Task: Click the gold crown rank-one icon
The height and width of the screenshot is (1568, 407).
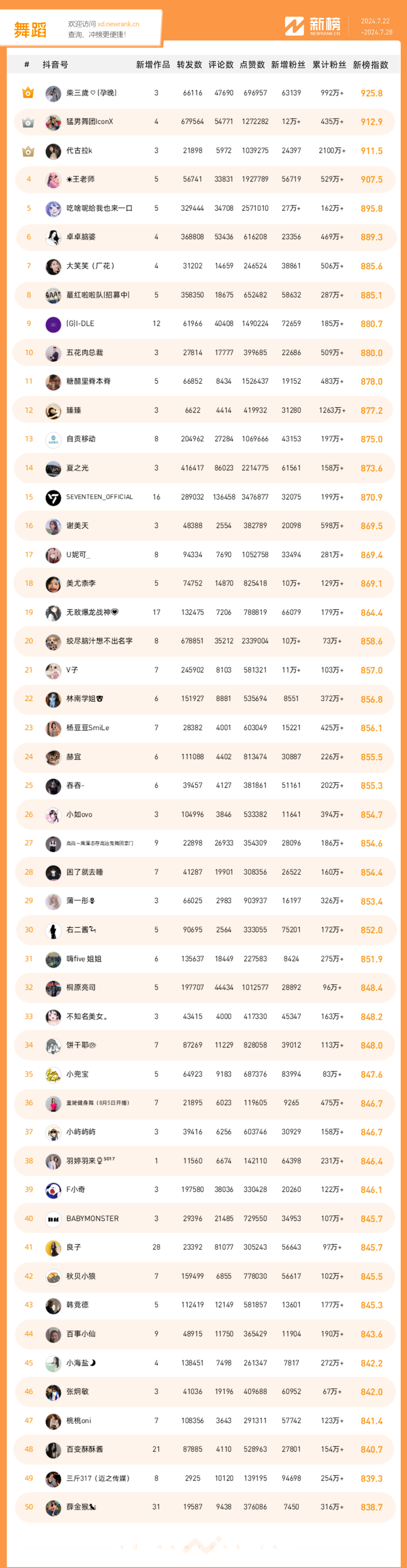Action: click(28, 93)
